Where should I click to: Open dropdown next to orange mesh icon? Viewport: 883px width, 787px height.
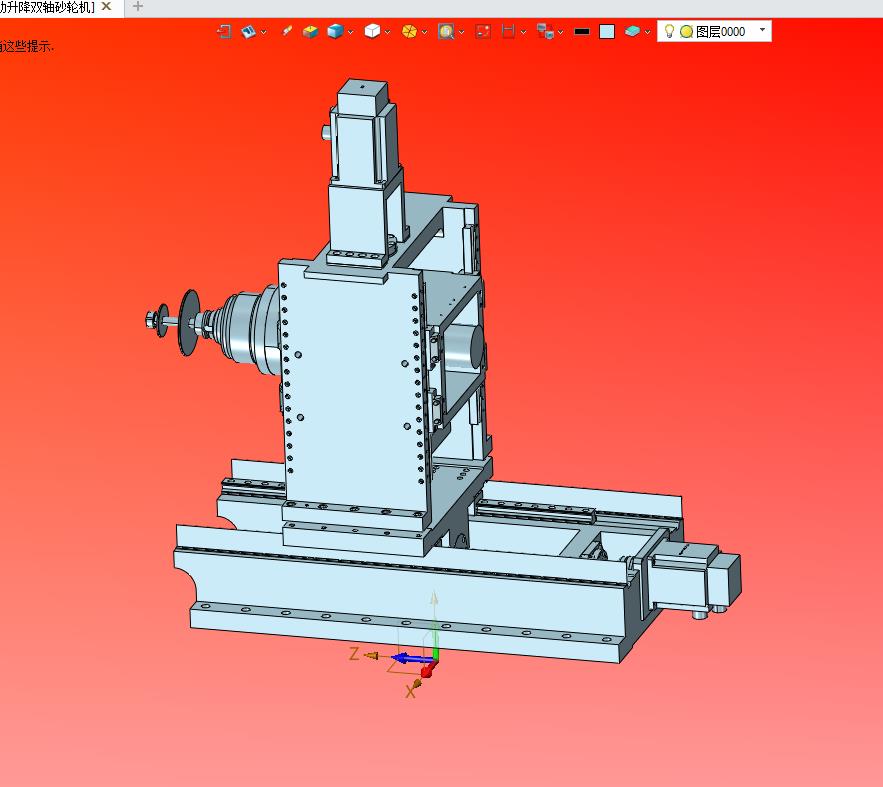(424, 32)
